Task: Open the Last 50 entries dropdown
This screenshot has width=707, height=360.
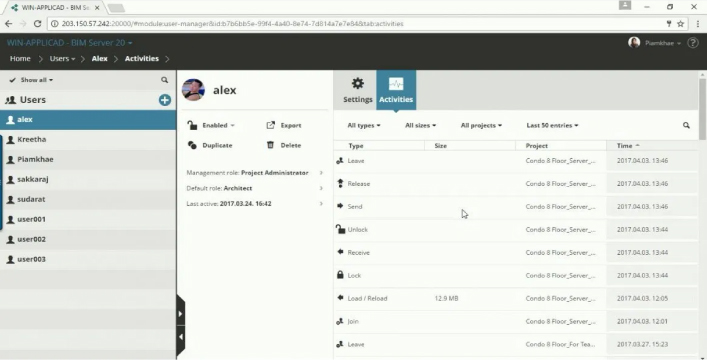Action: (552, 125)
